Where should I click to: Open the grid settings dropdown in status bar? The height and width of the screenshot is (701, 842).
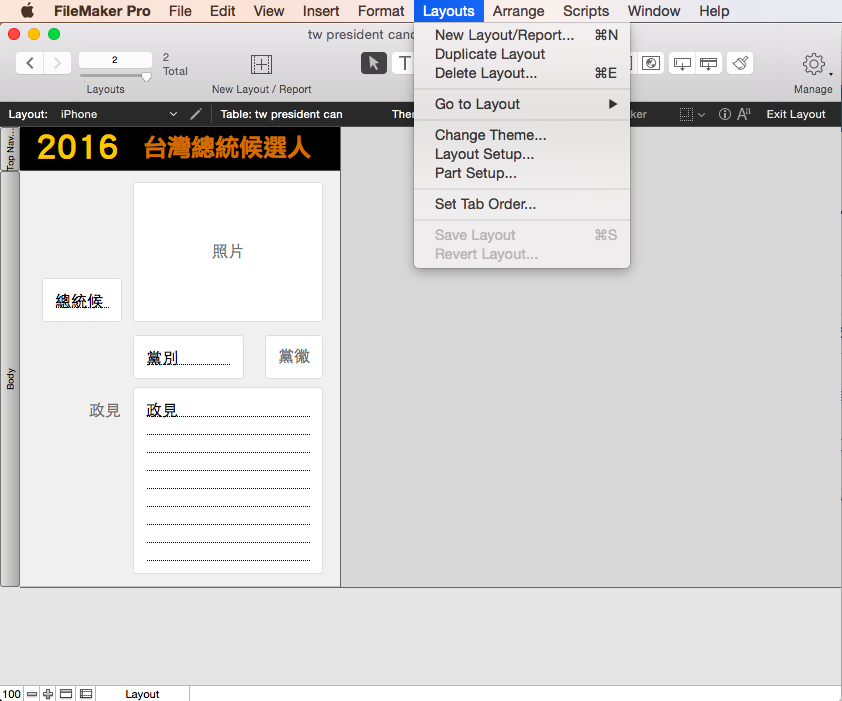click(690, 114)
